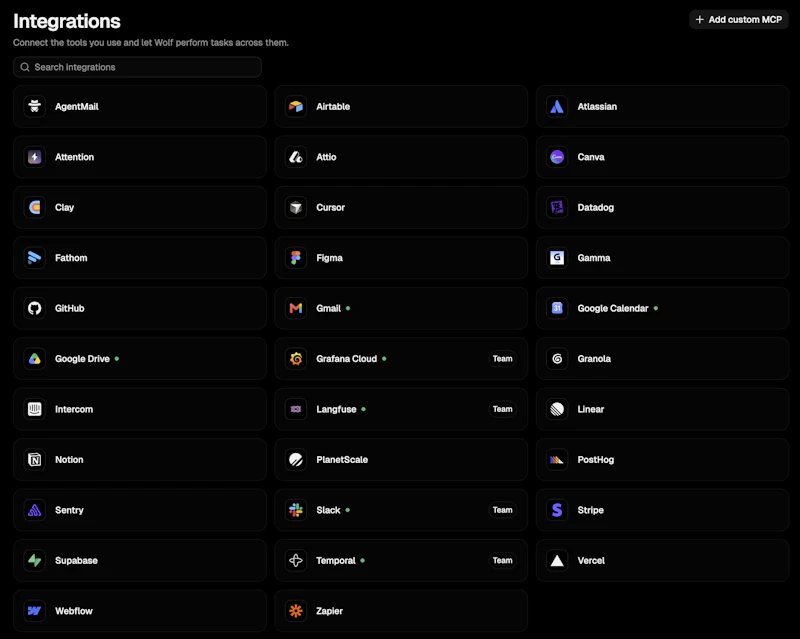Click the "Sentry" name
Viewport: 800px width, 639px height.
[69, 510]
